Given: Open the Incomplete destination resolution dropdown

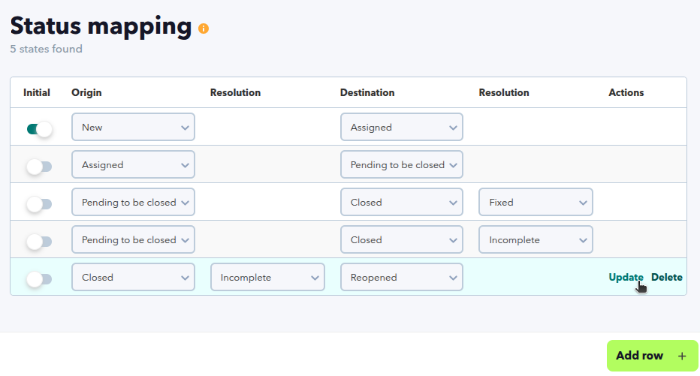Looking at the screenshot, I should click(536, 240).
